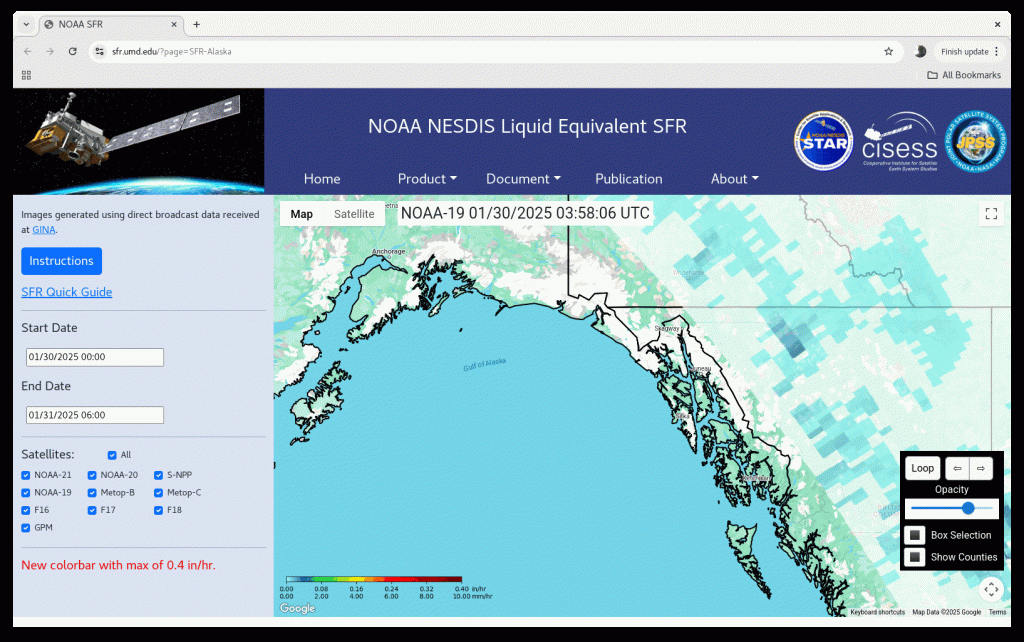
Task: Click the JPSS logo
Action: pos(976,142)
